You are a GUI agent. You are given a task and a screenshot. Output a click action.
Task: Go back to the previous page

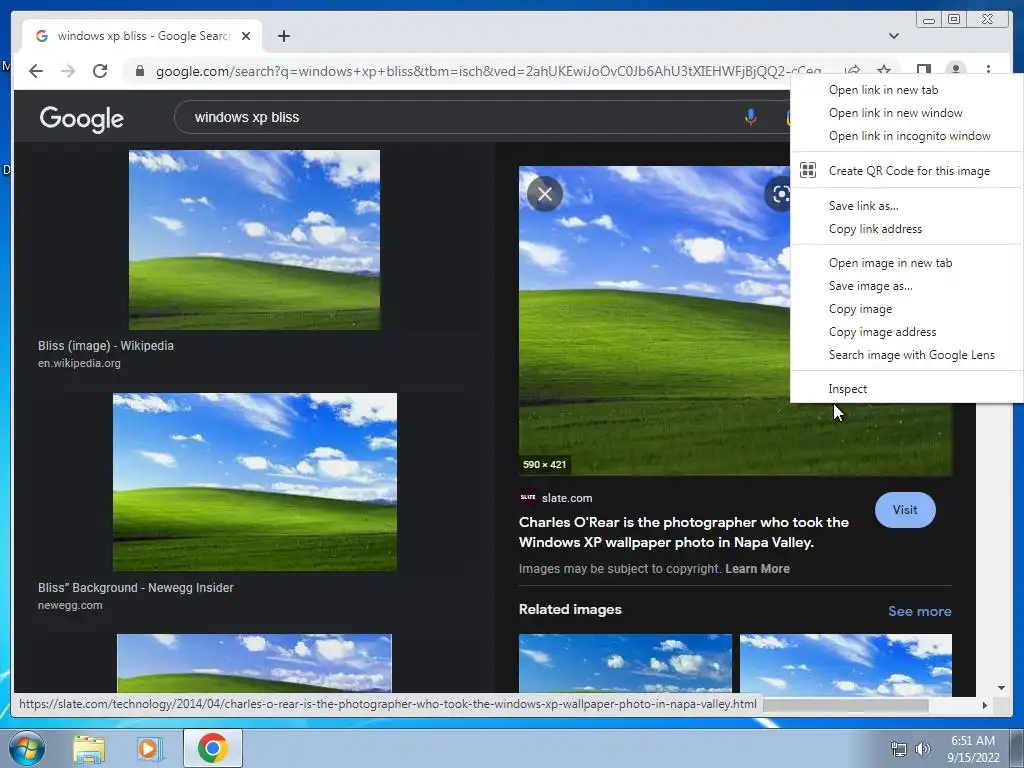pyautogui.click(x=36, y=71)
